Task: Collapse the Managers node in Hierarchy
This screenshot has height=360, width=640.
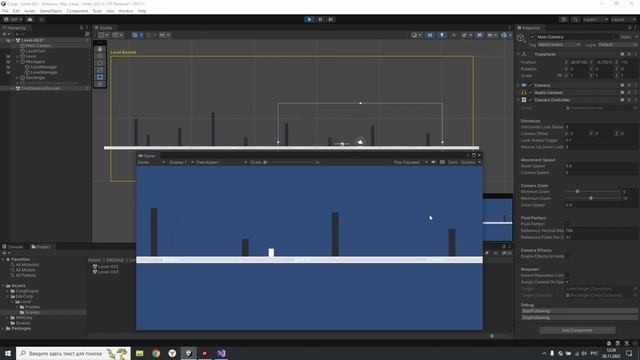Action: tap(18, 62)
